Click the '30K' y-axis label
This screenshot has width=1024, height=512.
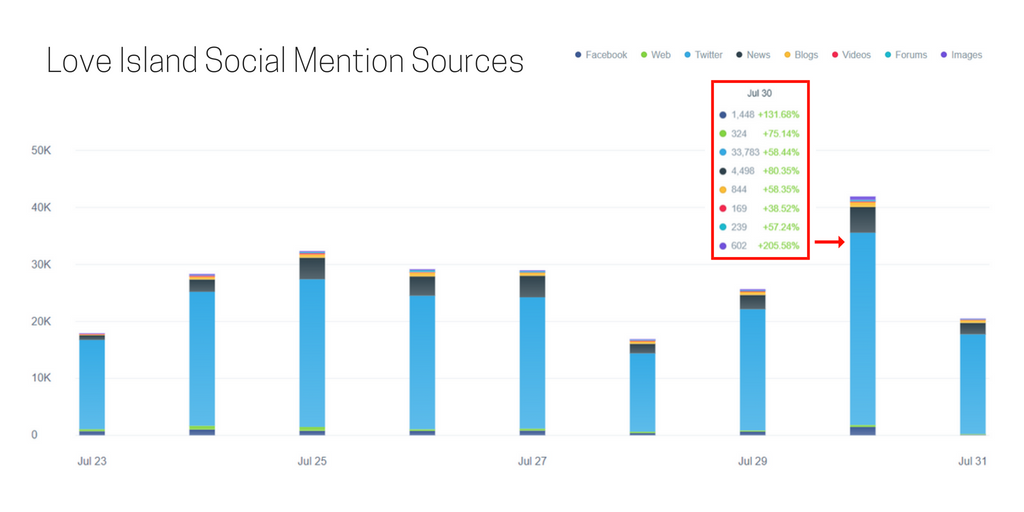(41, 264)
